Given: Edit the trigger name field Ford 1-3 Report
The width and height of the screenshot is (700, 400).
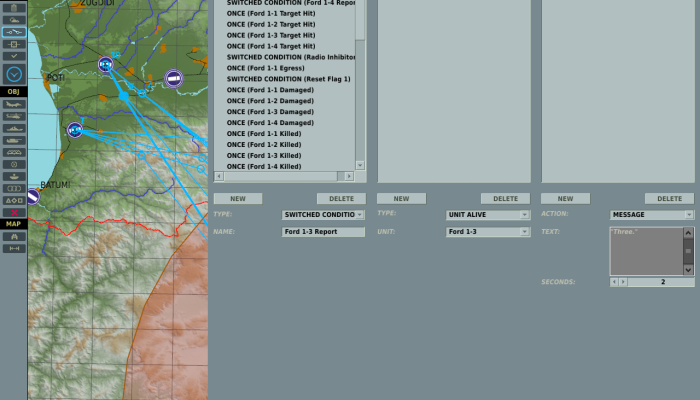Looking at the screenshot, I should point(323,232).
